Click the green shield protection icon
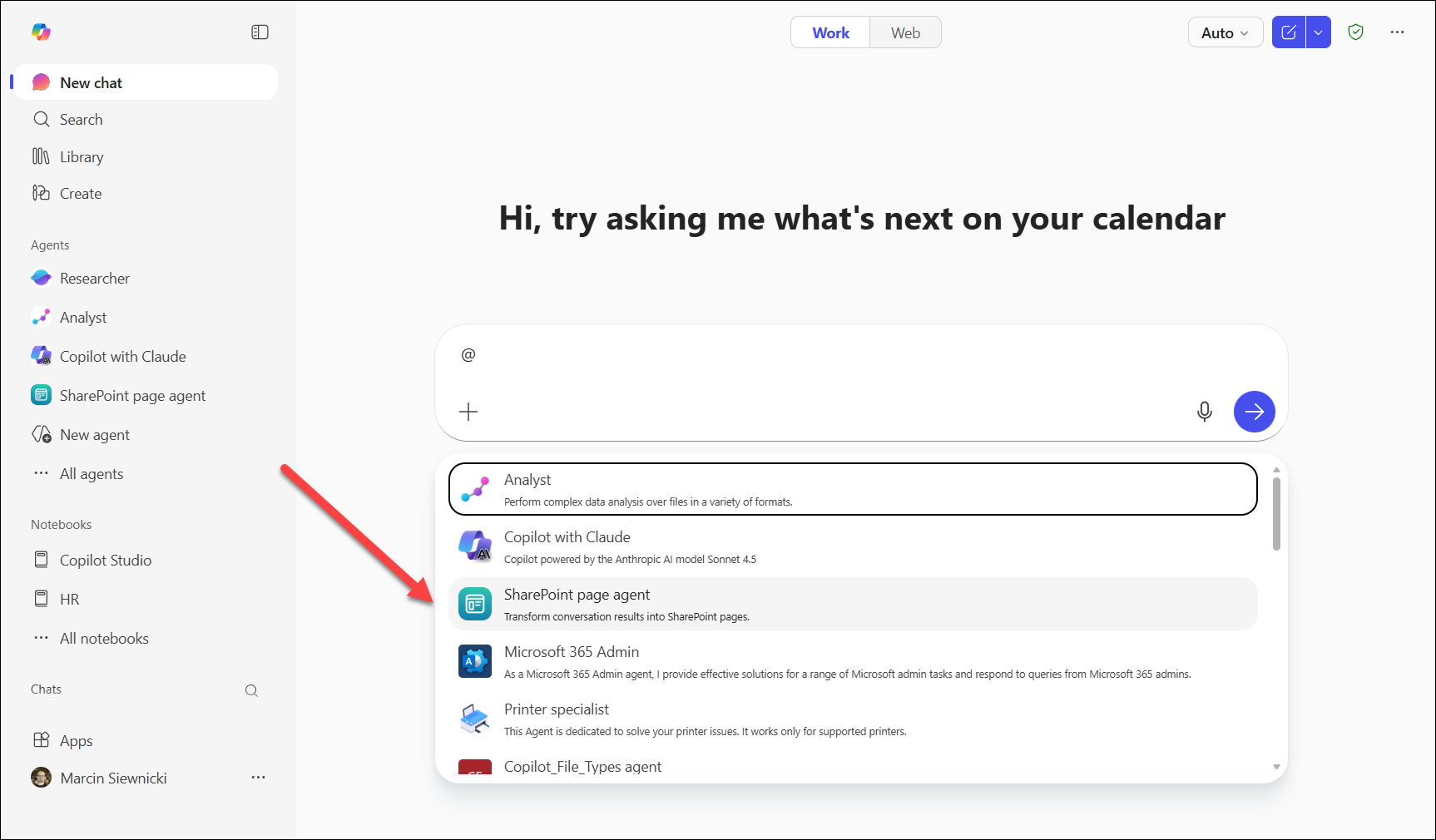This screenshot has width=1436, height=840. 1355,32
